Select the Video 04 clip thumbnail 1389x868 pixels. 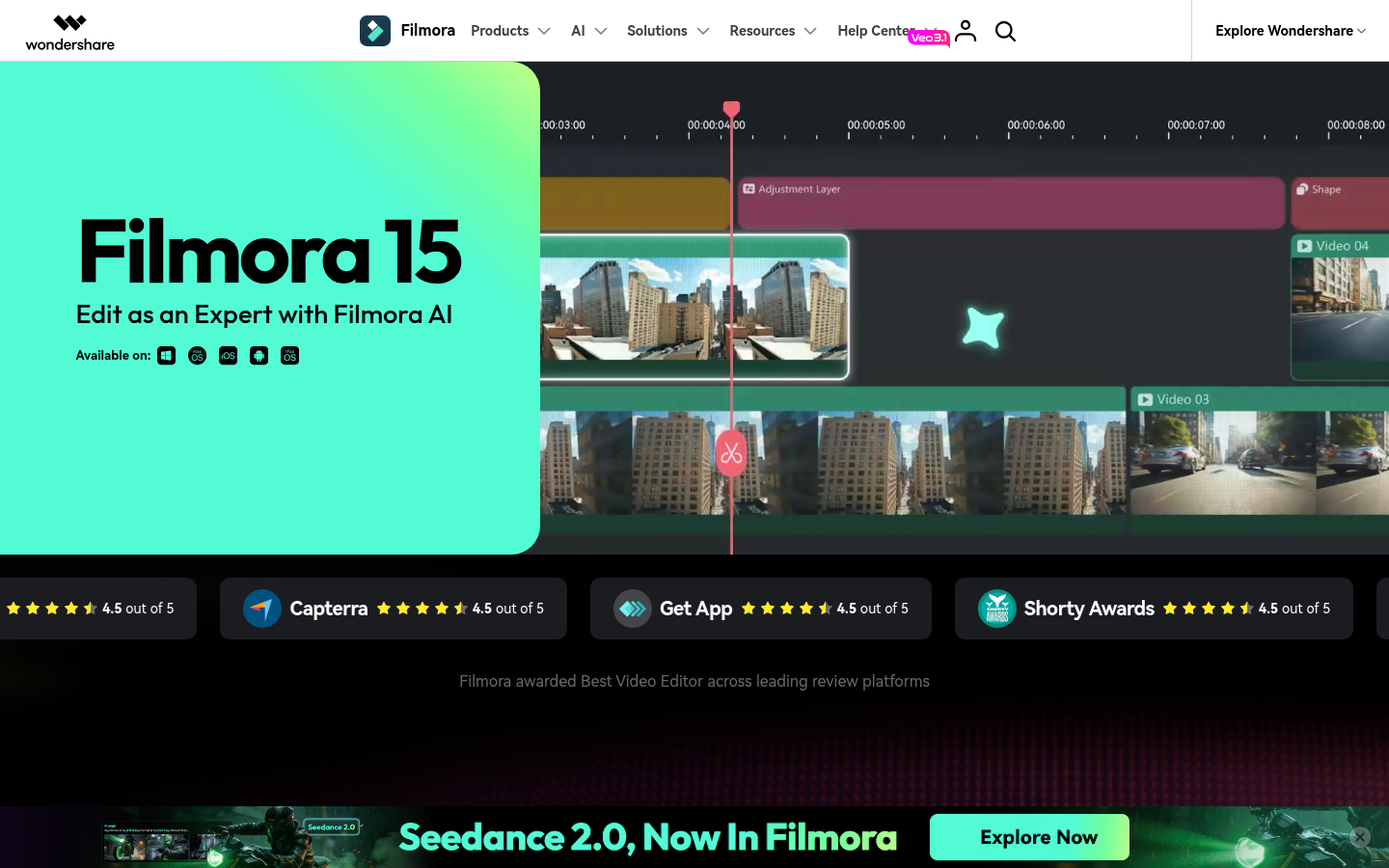click(x=1340, y=307)
